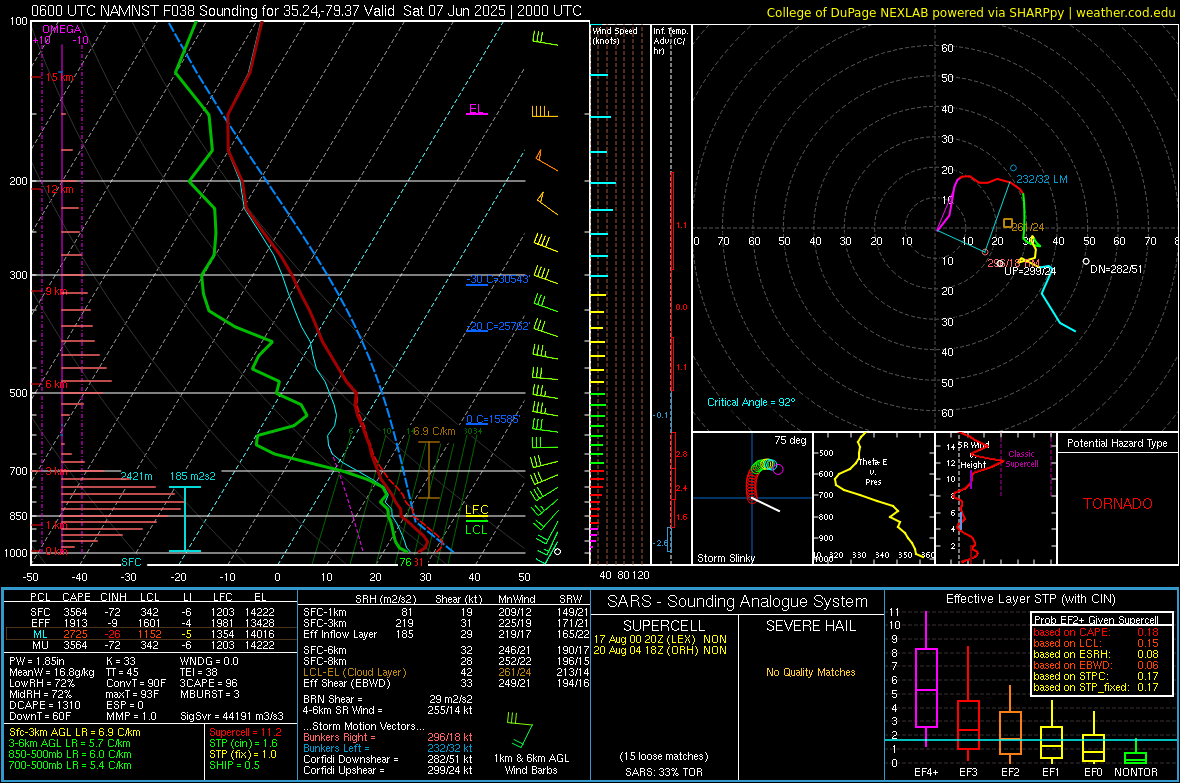This screenshot has height=783, width=1180.
Task: Click the red TORNADO hazard text
Action: (1118, 504)
